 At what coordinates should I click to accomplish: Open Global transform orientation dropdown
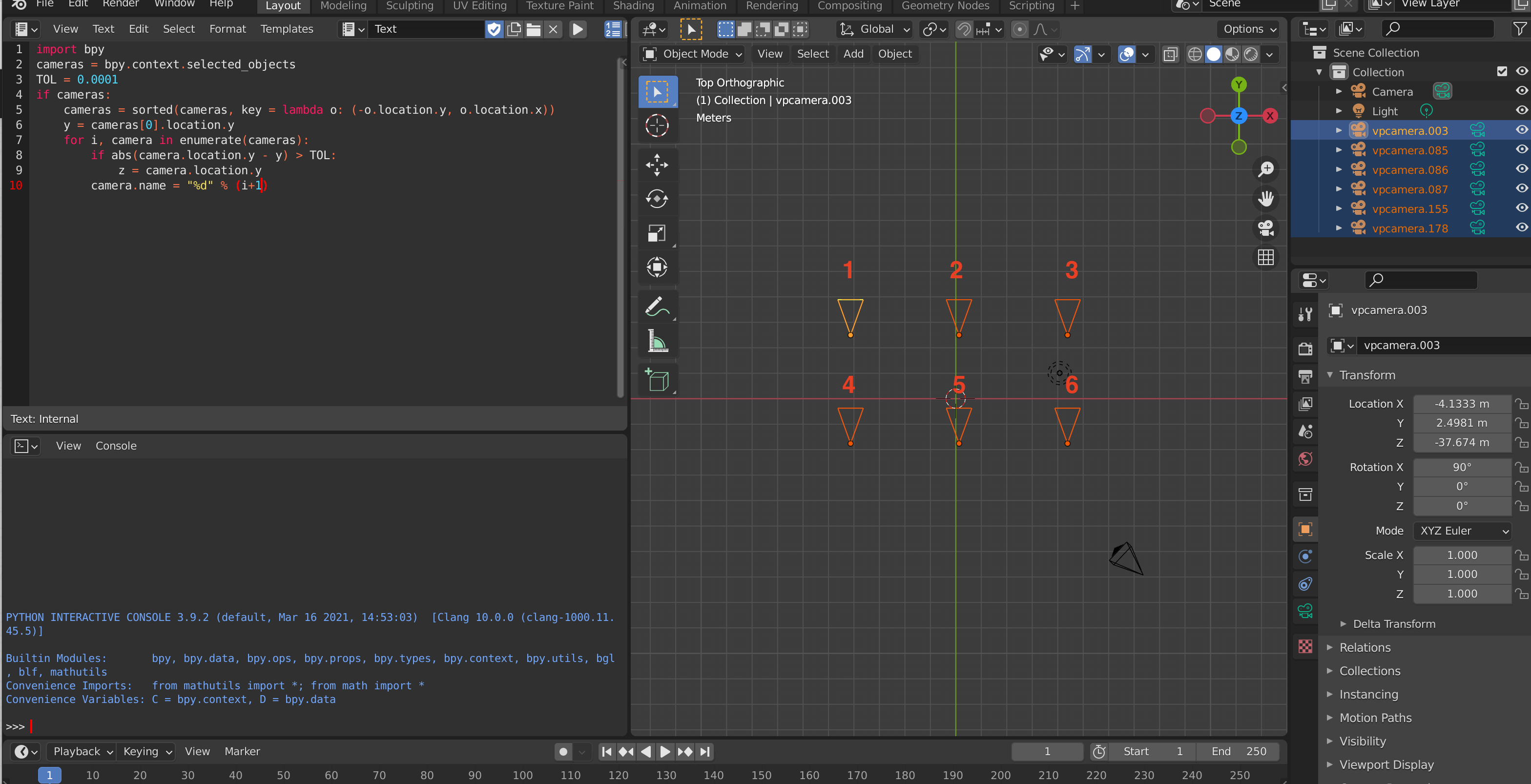click(874, 29)
